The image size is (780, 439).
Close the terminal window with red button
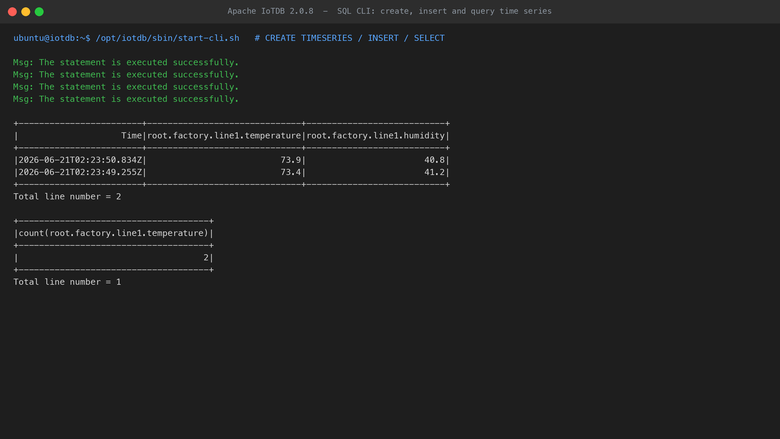pos(12,11)
